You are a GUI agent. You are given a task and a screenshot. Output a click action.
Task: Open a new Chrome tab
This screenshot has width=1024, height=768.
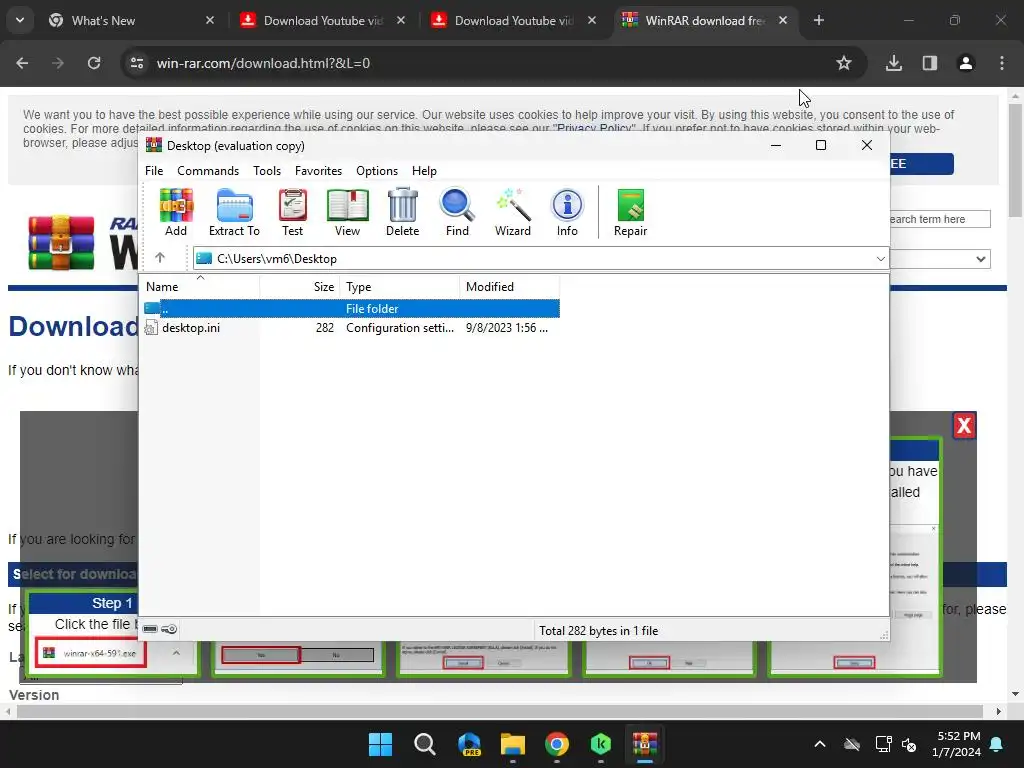point(818,20)
